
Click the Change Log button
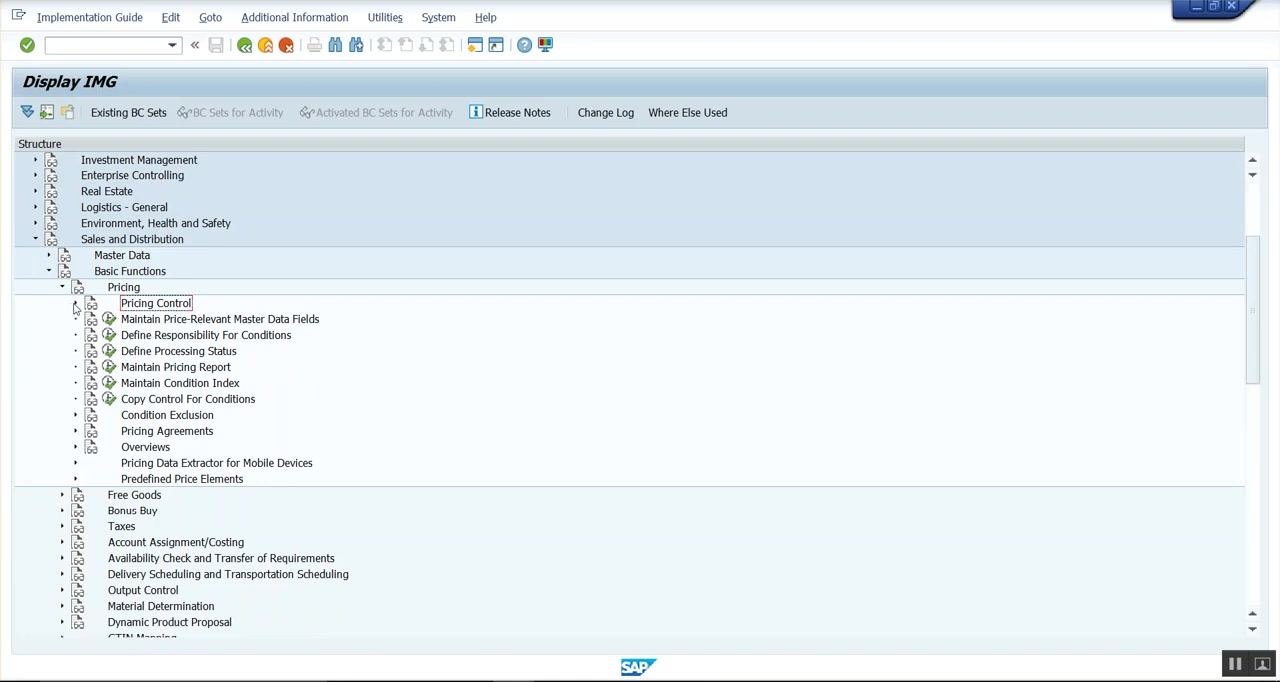tap(606, 112)
